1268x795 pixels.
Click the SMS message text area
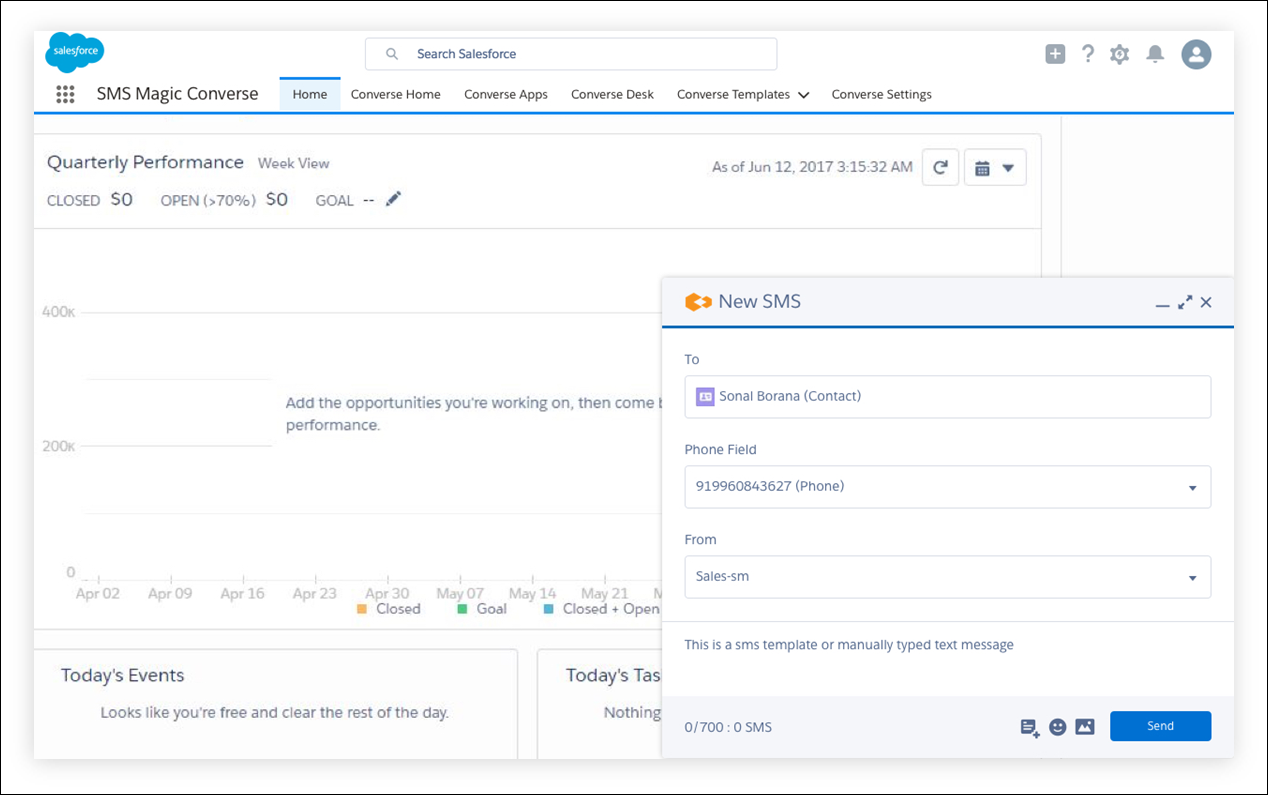(x=948, y=658)
